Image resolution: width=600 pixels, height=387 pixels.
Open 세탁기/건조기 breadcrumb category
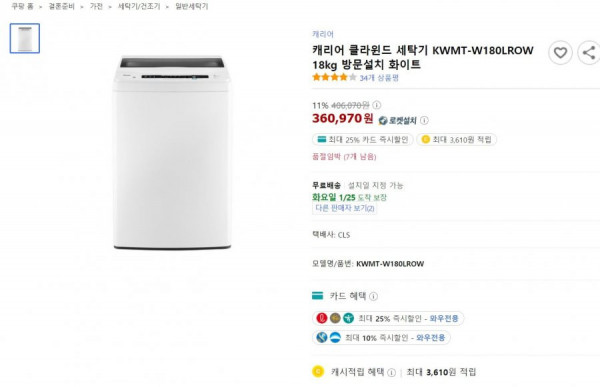pyautogui.click(x=139, y=7)
